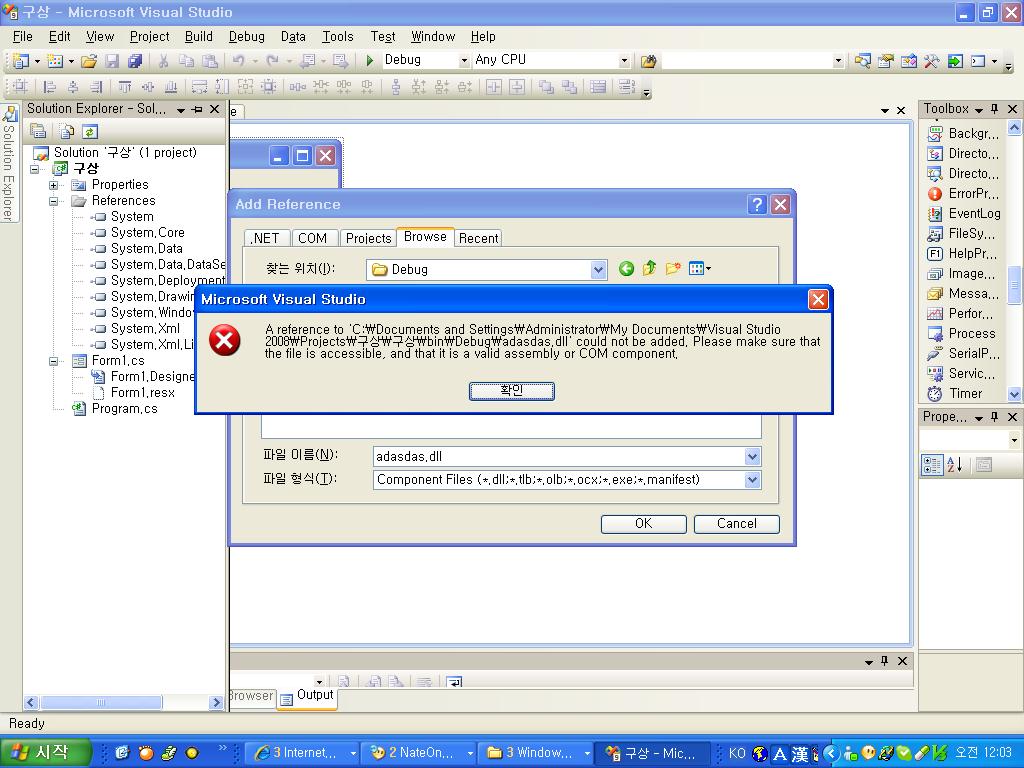Click the Help question mark in Add Reference
The height and width of the screenshot is (768, 1024).
757,204
